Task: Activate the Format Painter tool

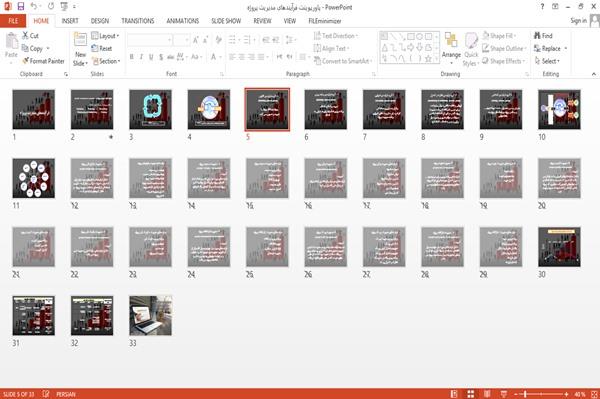Action: 43,61
